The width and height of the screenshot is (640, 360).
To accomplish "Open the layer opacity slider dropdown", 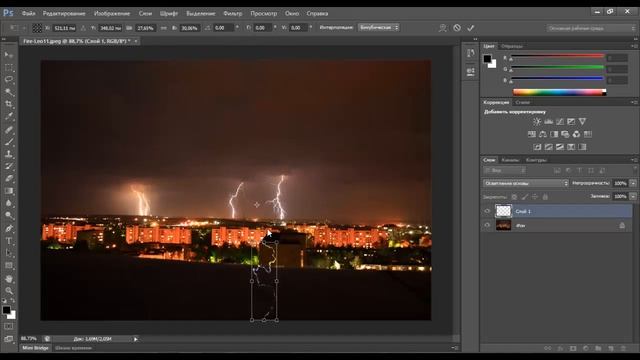I will 633,183.
